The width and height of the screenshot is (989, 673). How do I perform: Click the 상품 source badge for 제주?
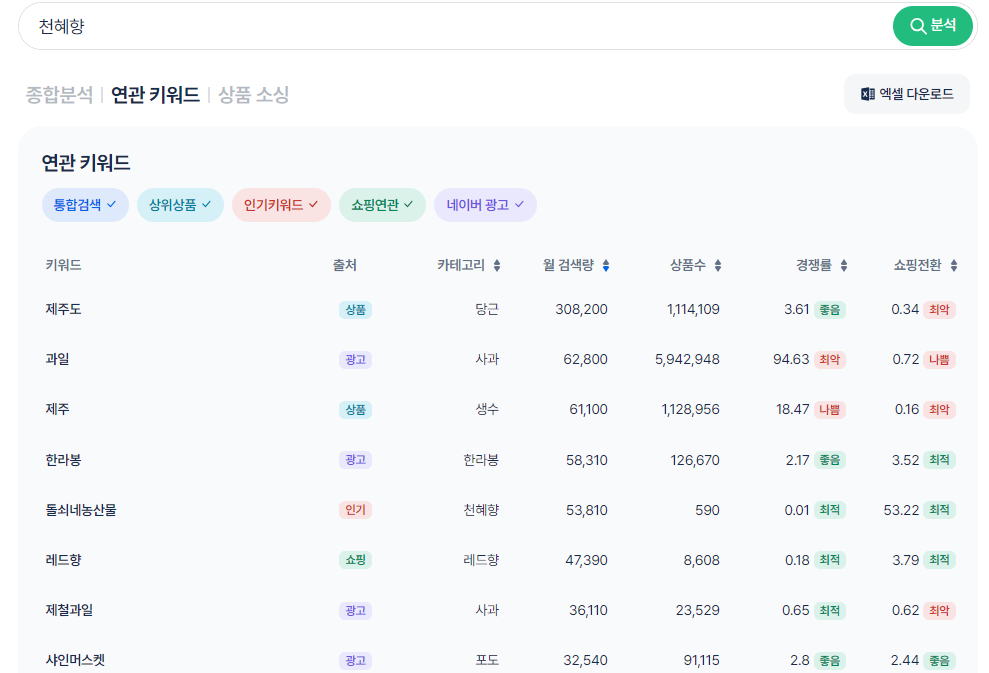click(355, 410)
